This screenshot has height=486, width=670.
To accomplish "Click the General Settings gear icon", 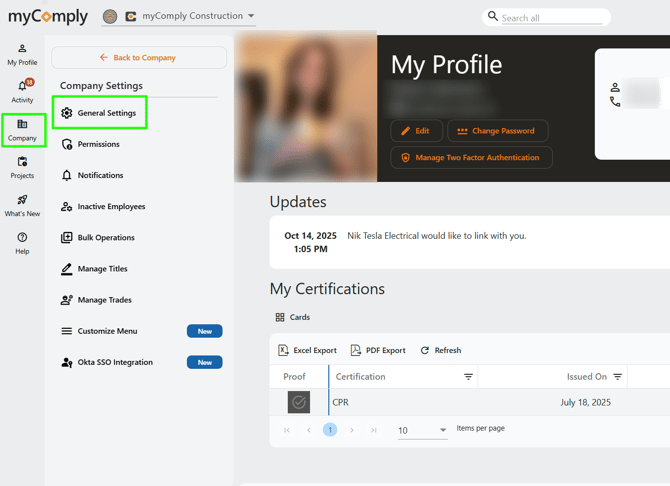I will (x=67, y=113).
